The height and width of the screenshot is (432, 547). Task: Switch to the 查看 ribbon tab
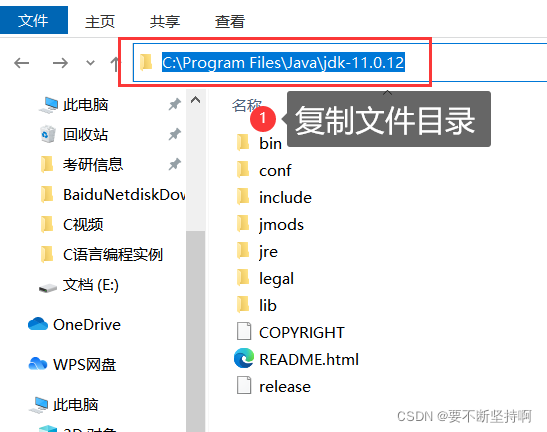tap(230, 22)
